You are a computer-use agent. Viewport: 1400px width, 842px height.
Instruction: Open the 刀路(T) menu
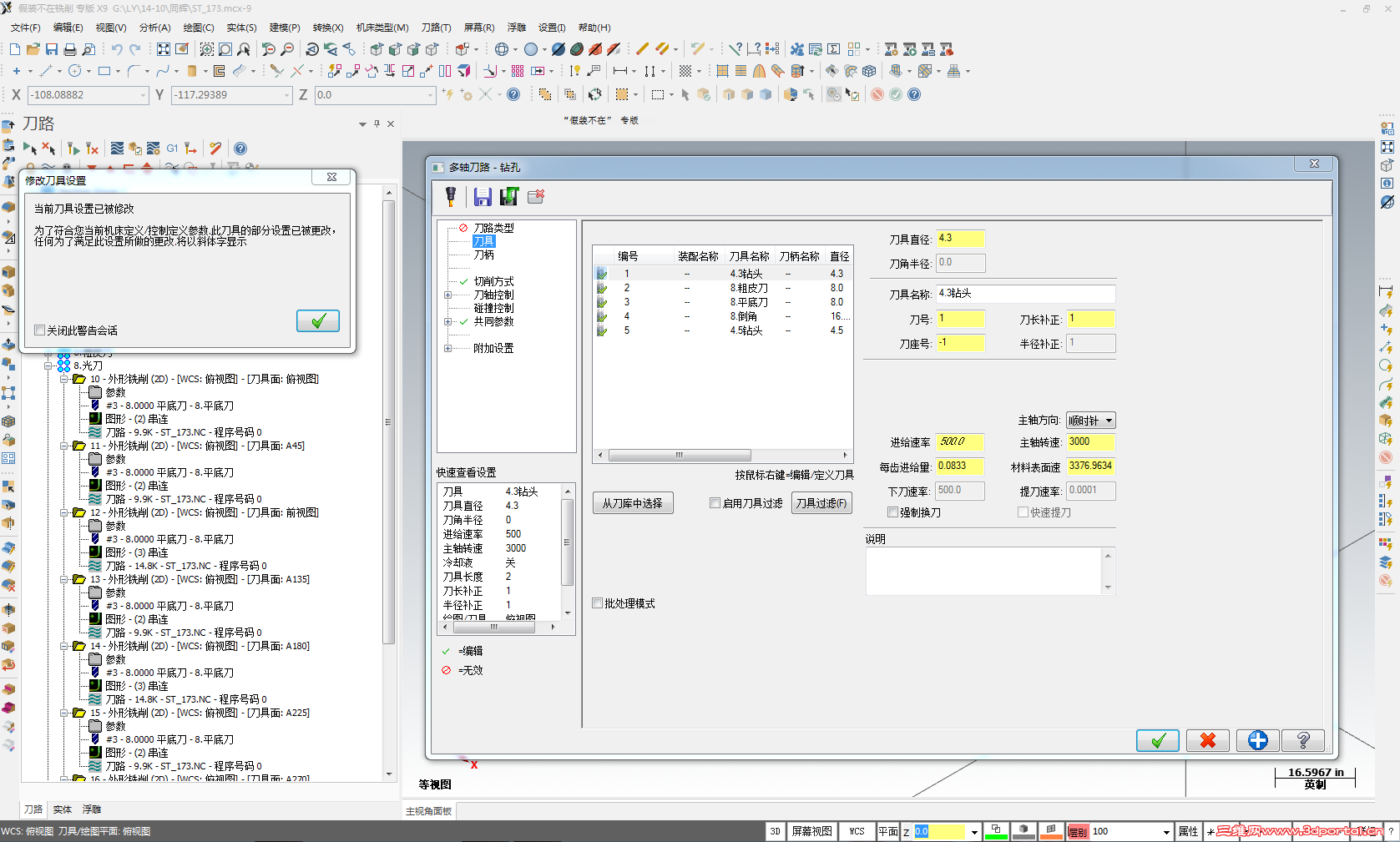coord(436,28)
